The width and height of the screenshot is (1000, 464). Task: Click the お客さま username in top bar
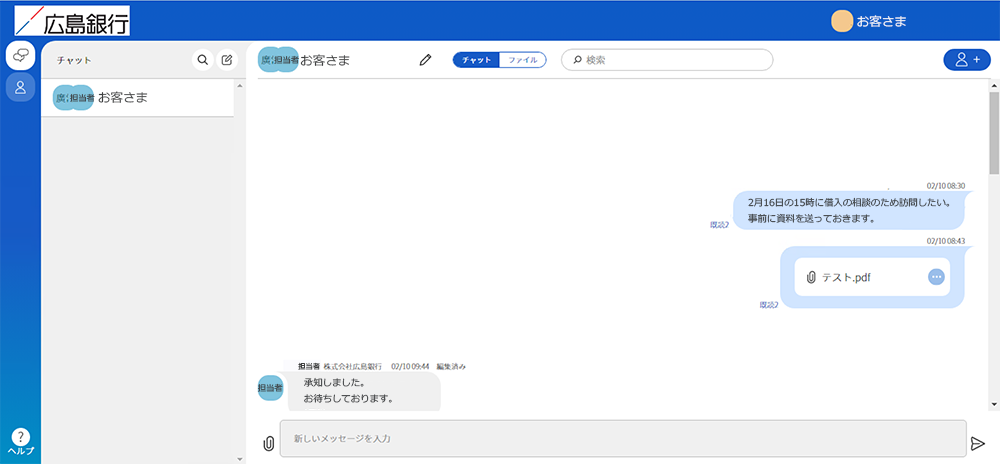881,21
